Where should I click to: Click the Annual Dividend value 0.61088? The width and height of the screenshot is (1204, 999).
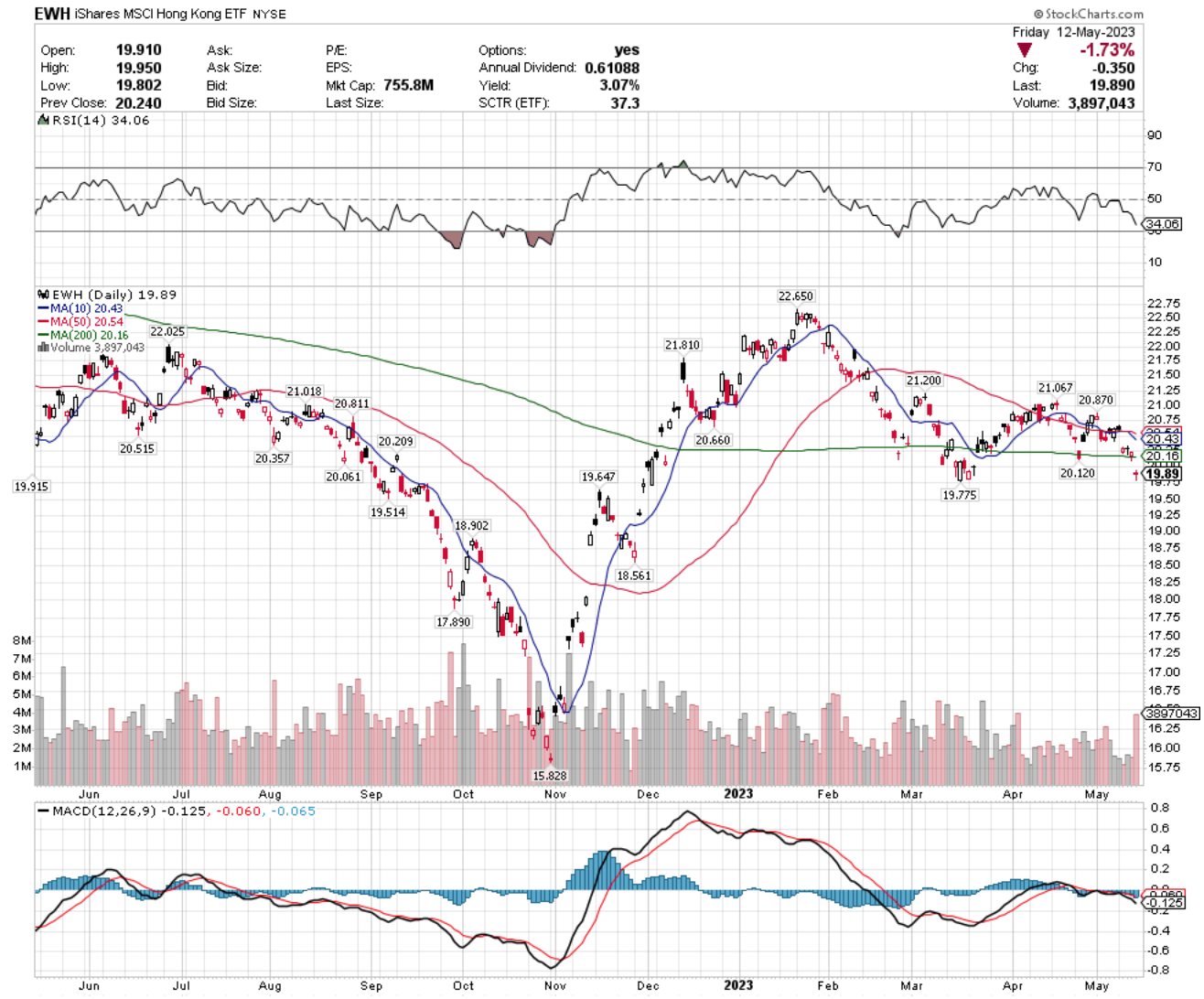click(612, 68)
